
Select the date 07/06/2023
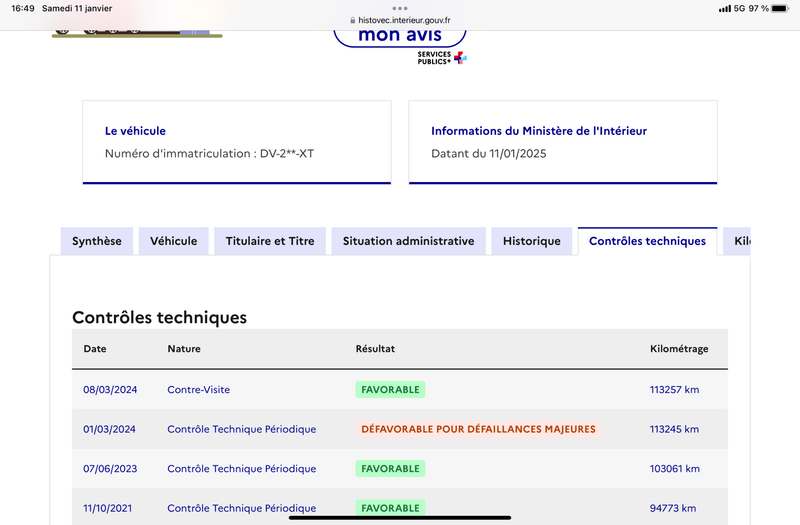[110, 468]
